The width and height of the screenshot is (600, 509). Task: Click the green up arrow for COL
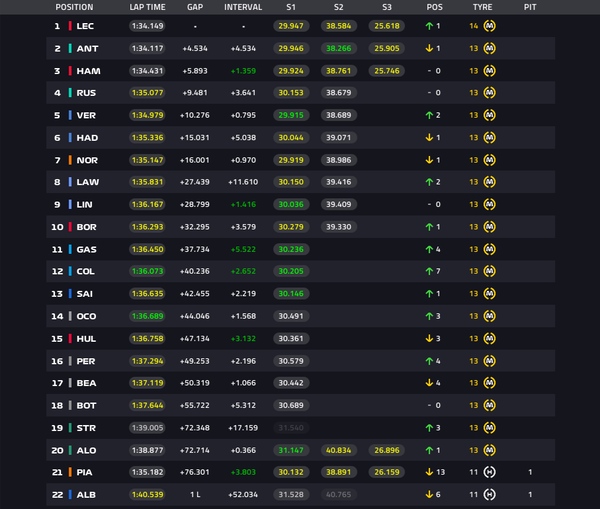429,271
